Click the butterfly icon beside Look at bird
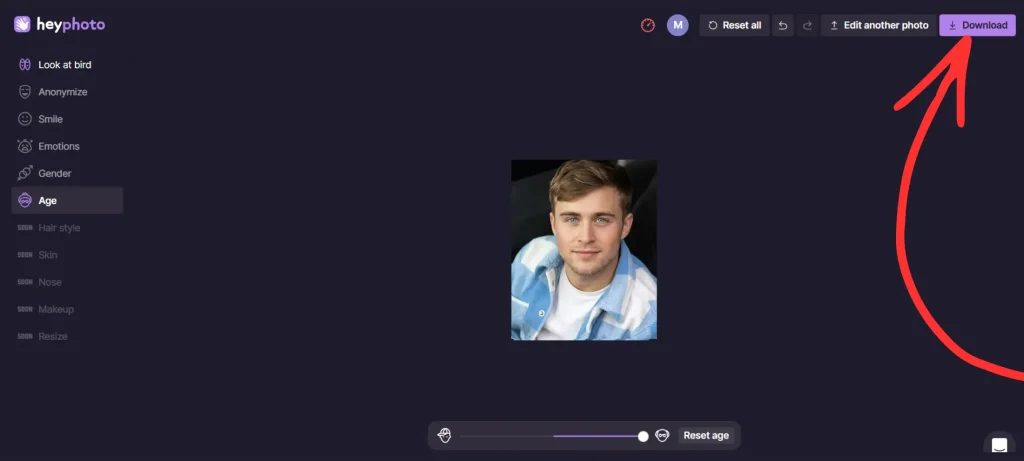Screen dimensions: 1024x461 pyautogui.click(x=25, y=65)
